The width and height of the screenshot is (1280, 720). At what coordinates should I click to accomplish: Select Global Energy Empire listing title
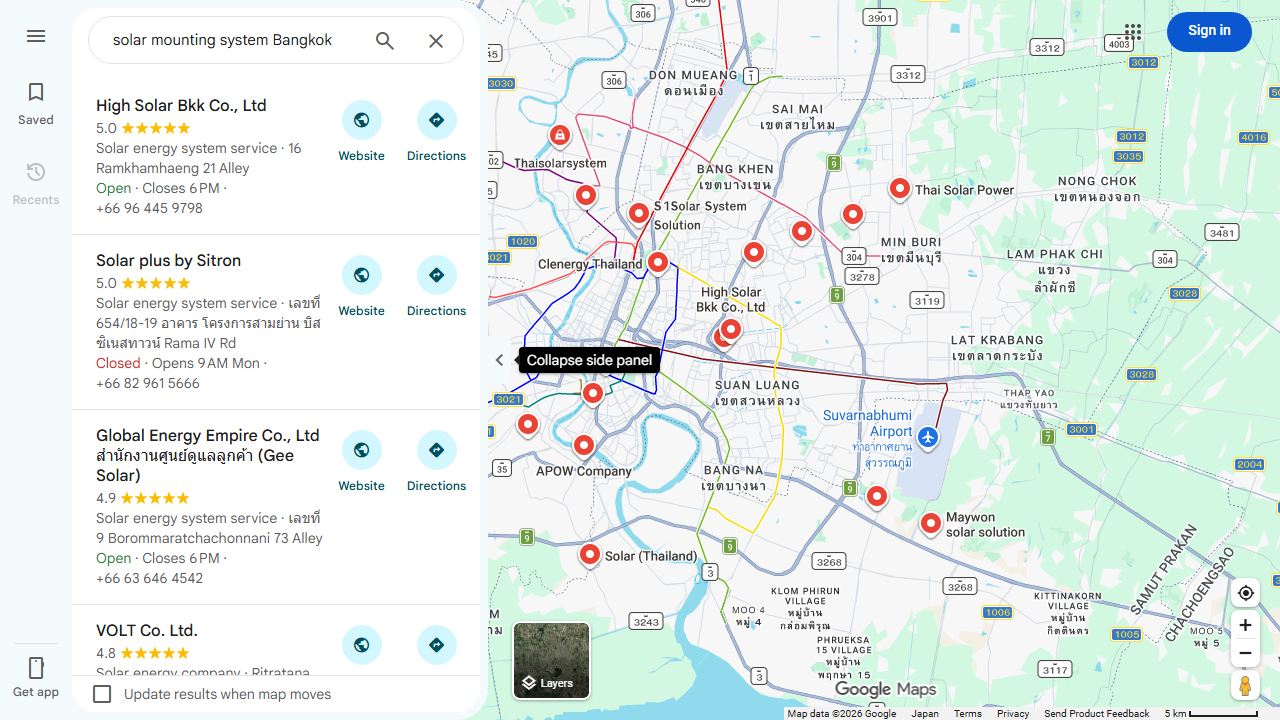[208, 455]
